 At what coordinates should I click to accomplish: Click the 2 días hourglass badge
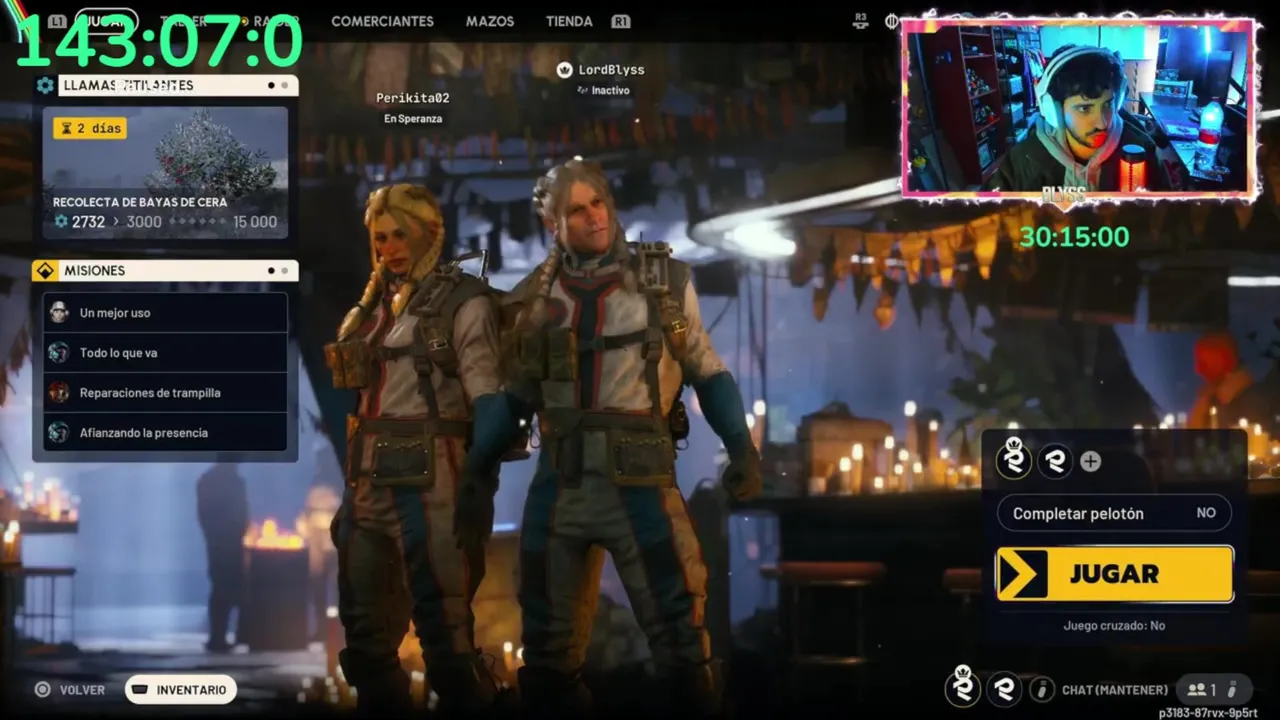pyautogui.click(x=90, y=128)
